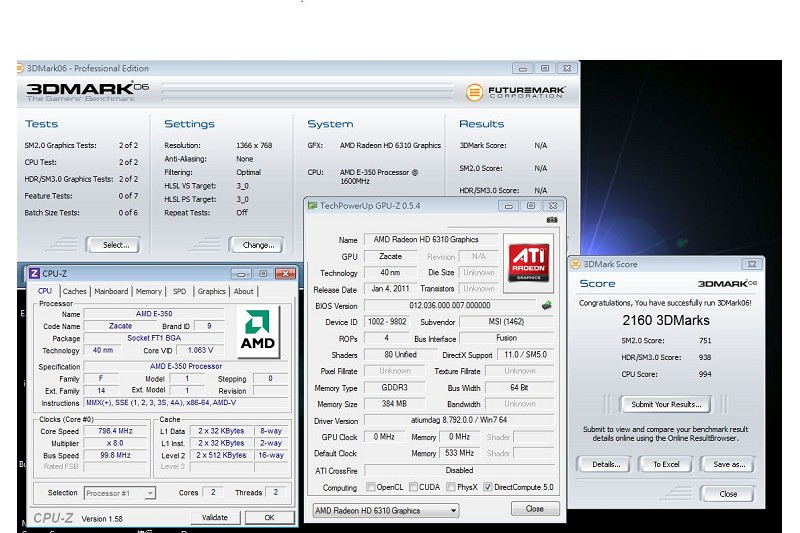
Task: Click the Change... settings button
Action: tap(258, 245)
